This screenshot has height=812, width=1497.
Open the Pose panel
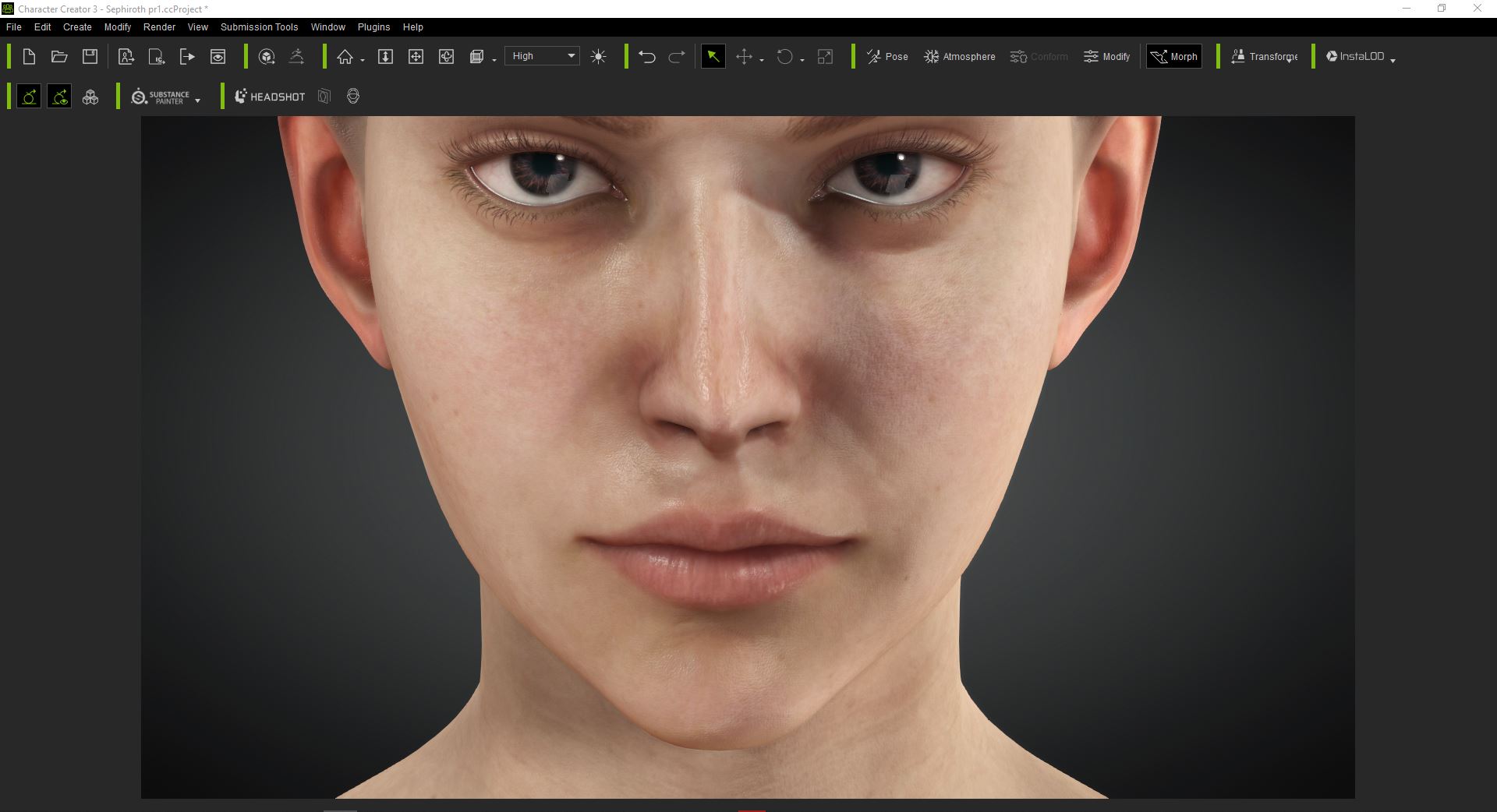point(887,56)
